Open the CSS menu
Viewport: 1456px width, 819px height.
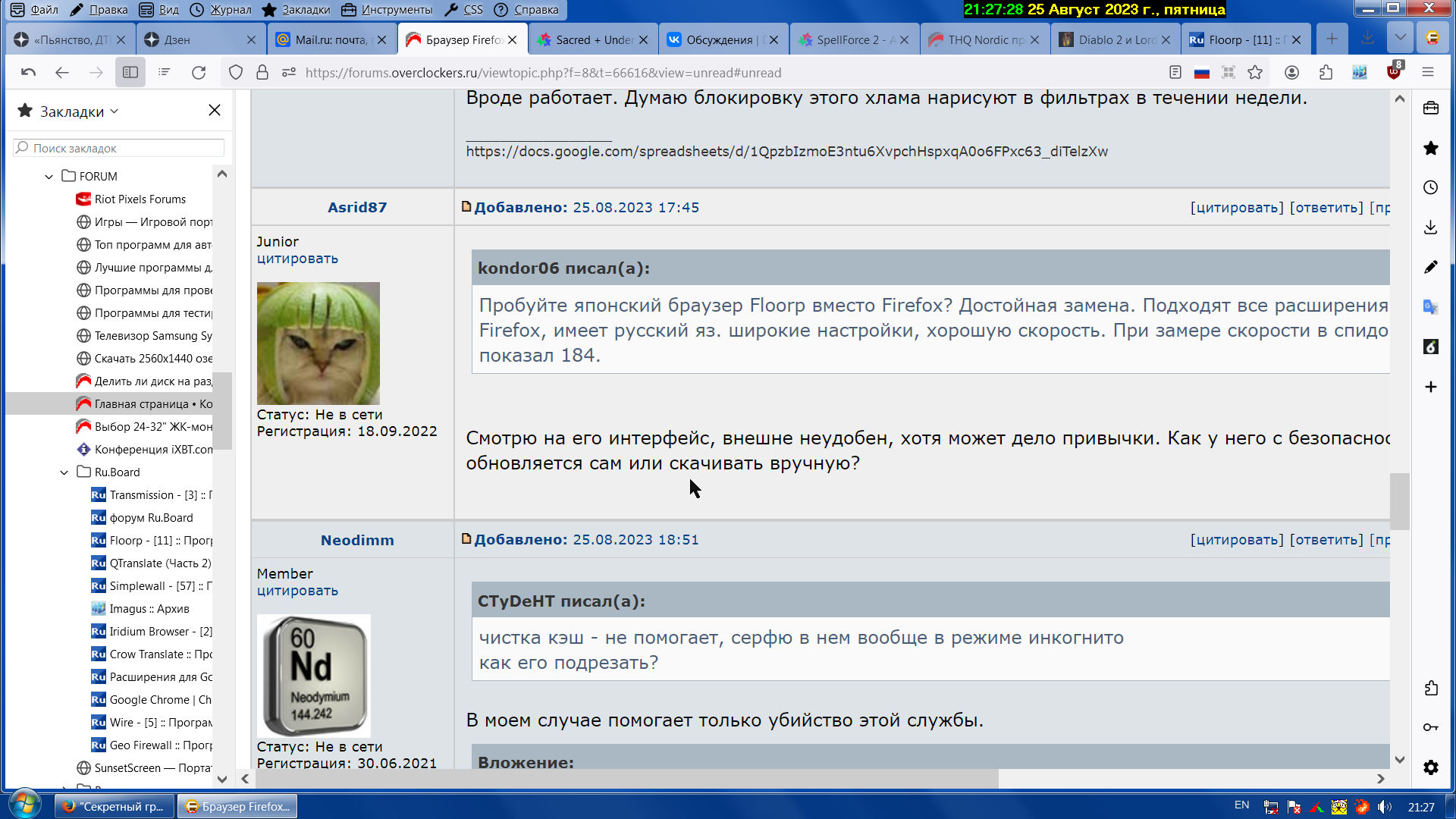[463, 10]
